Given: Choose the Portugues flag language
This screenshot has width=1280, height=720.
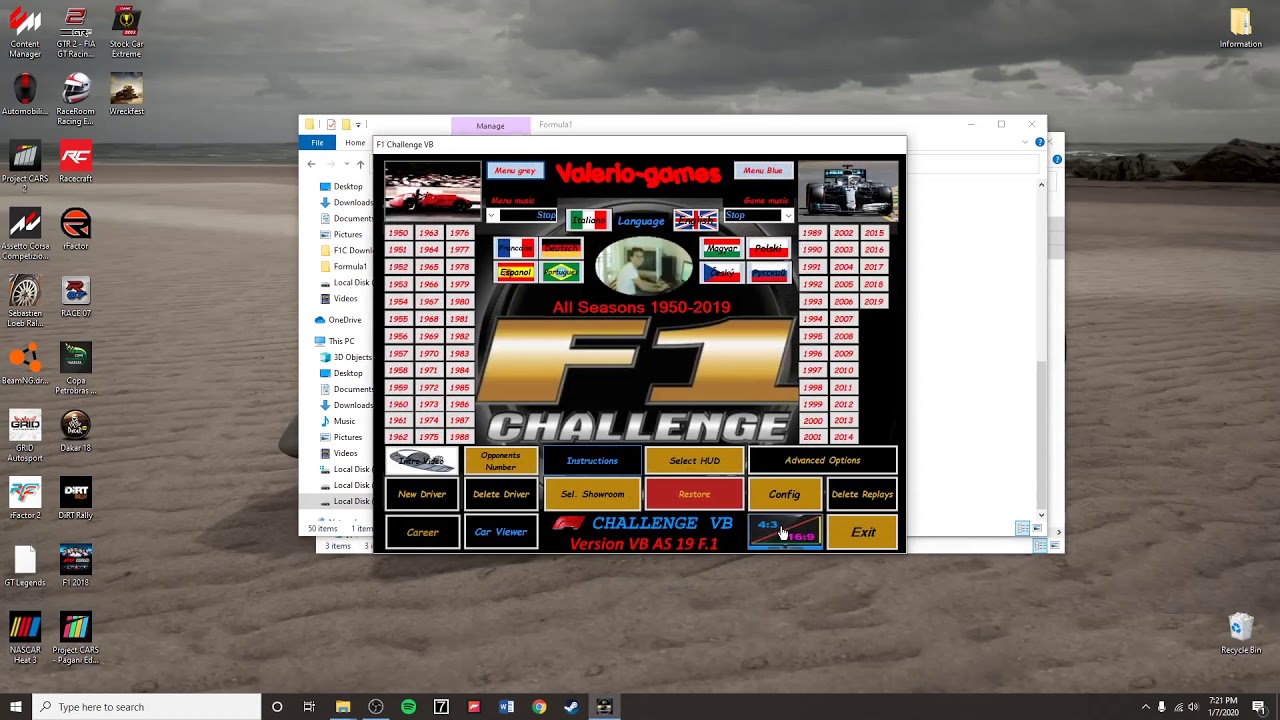Looking at the screenshot, I should click(561, 272).
